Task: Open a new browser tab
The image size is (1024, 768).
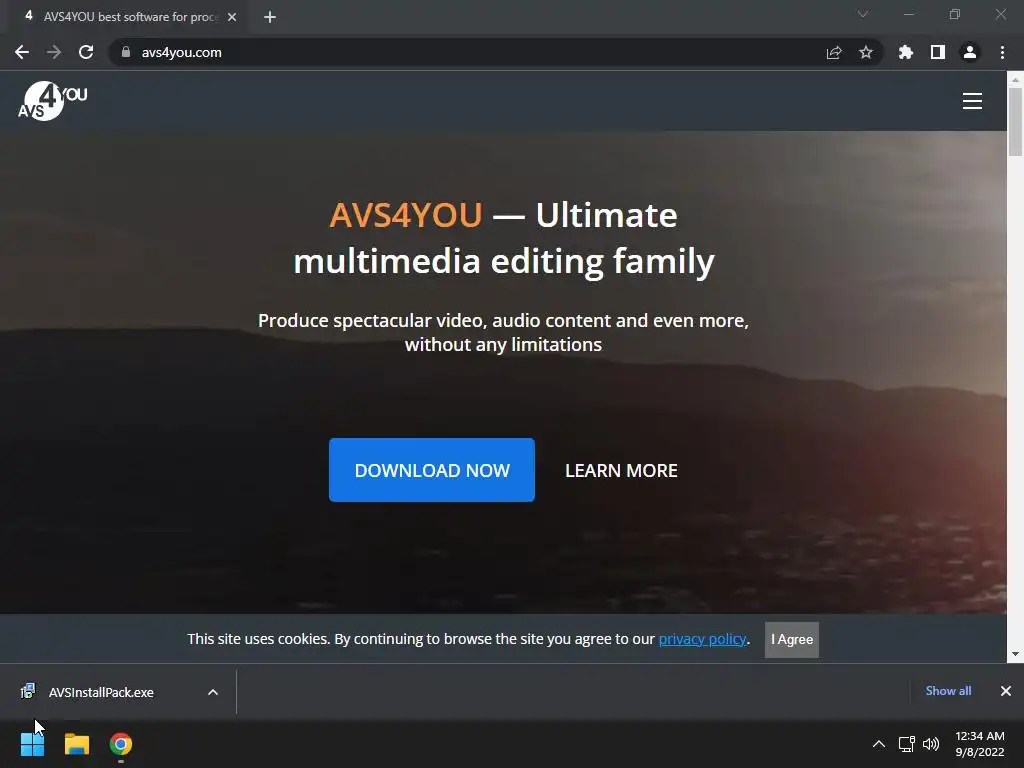Action: point(270,17)
